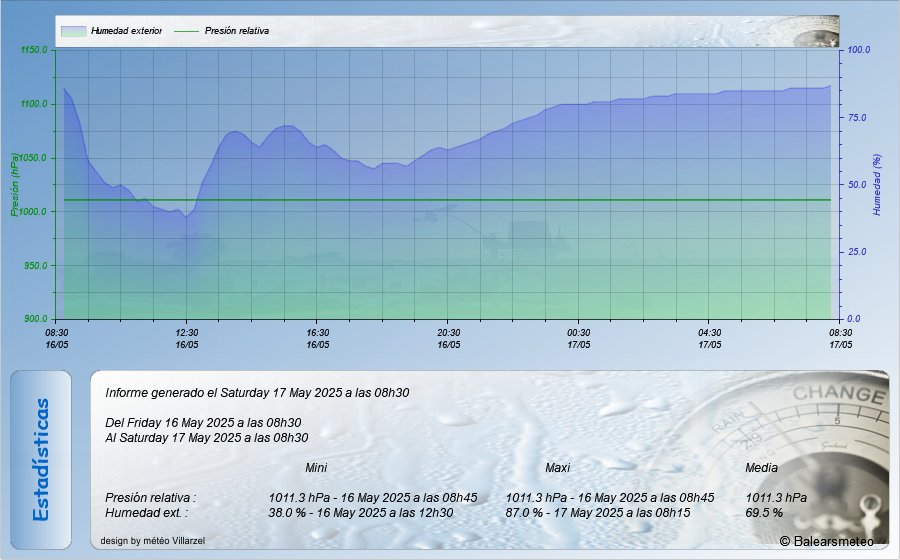This screenshot has height=560, width=900.
Task: Click the 1000.0 pressure axis value
Action: click(34, 212)
